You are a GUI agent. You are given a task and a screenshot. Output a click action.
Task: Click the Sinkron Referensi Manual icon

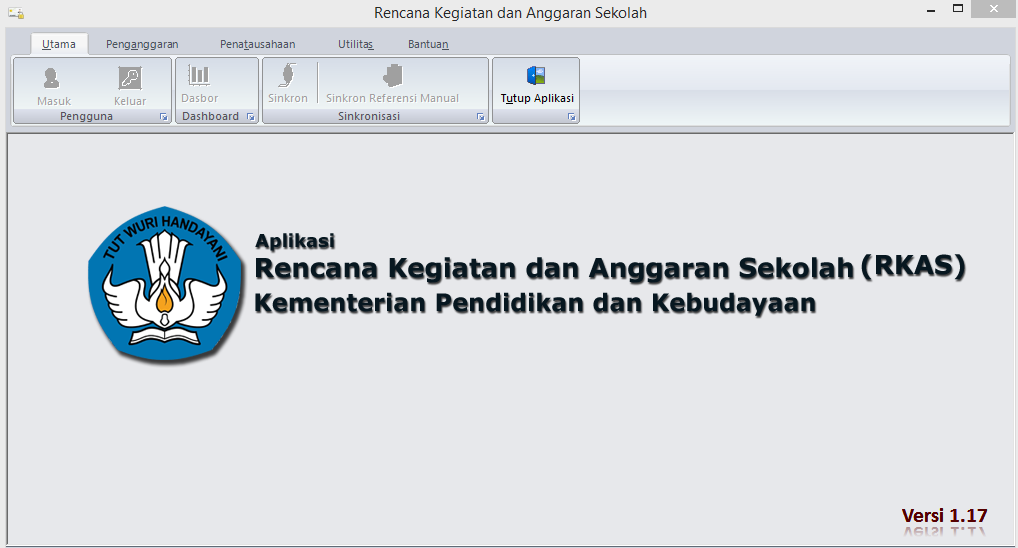[392, 75]
